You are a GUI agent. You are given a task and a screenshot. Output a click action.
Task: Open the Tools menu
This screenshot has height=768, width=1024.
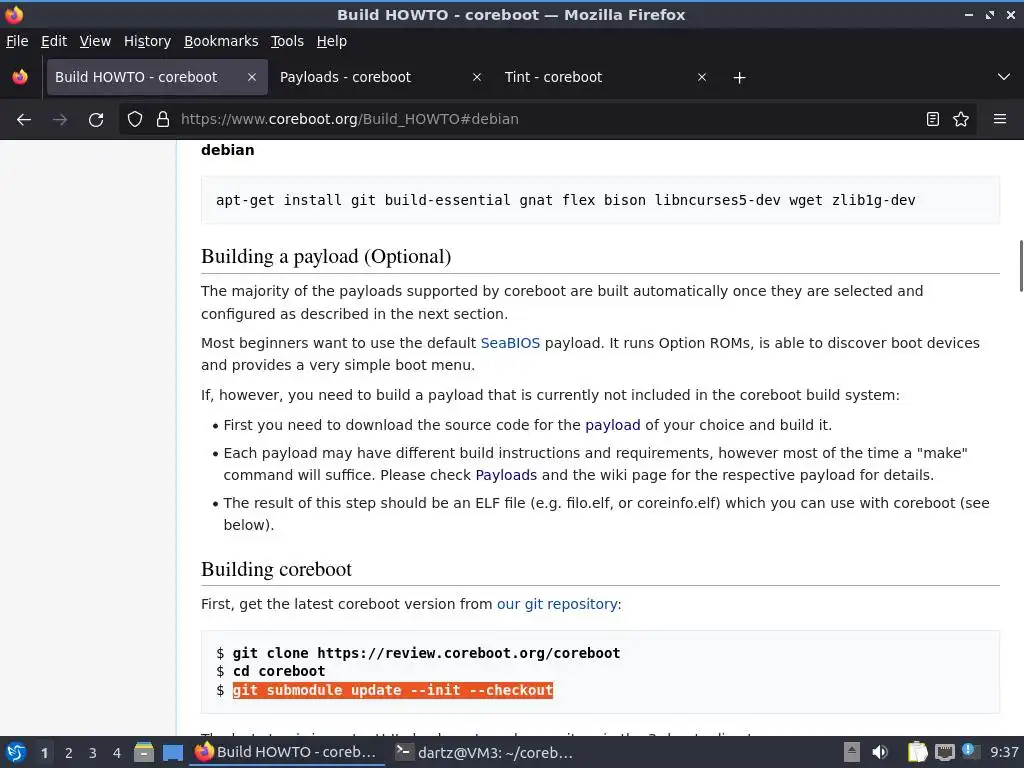(x=287, y=41)
